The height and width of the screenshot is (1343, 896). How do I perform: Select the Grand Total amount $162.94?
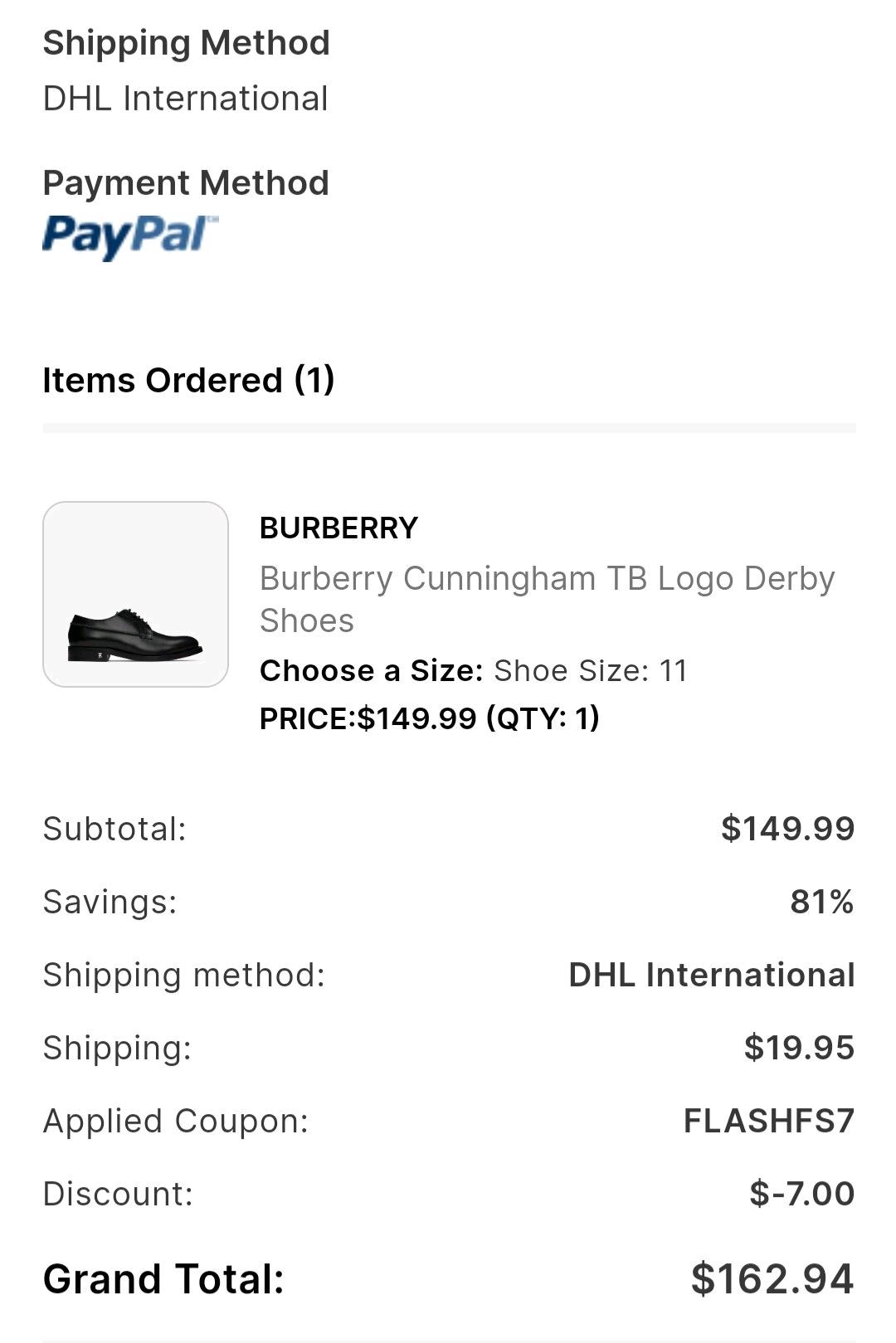click(x=772, y=1278)
